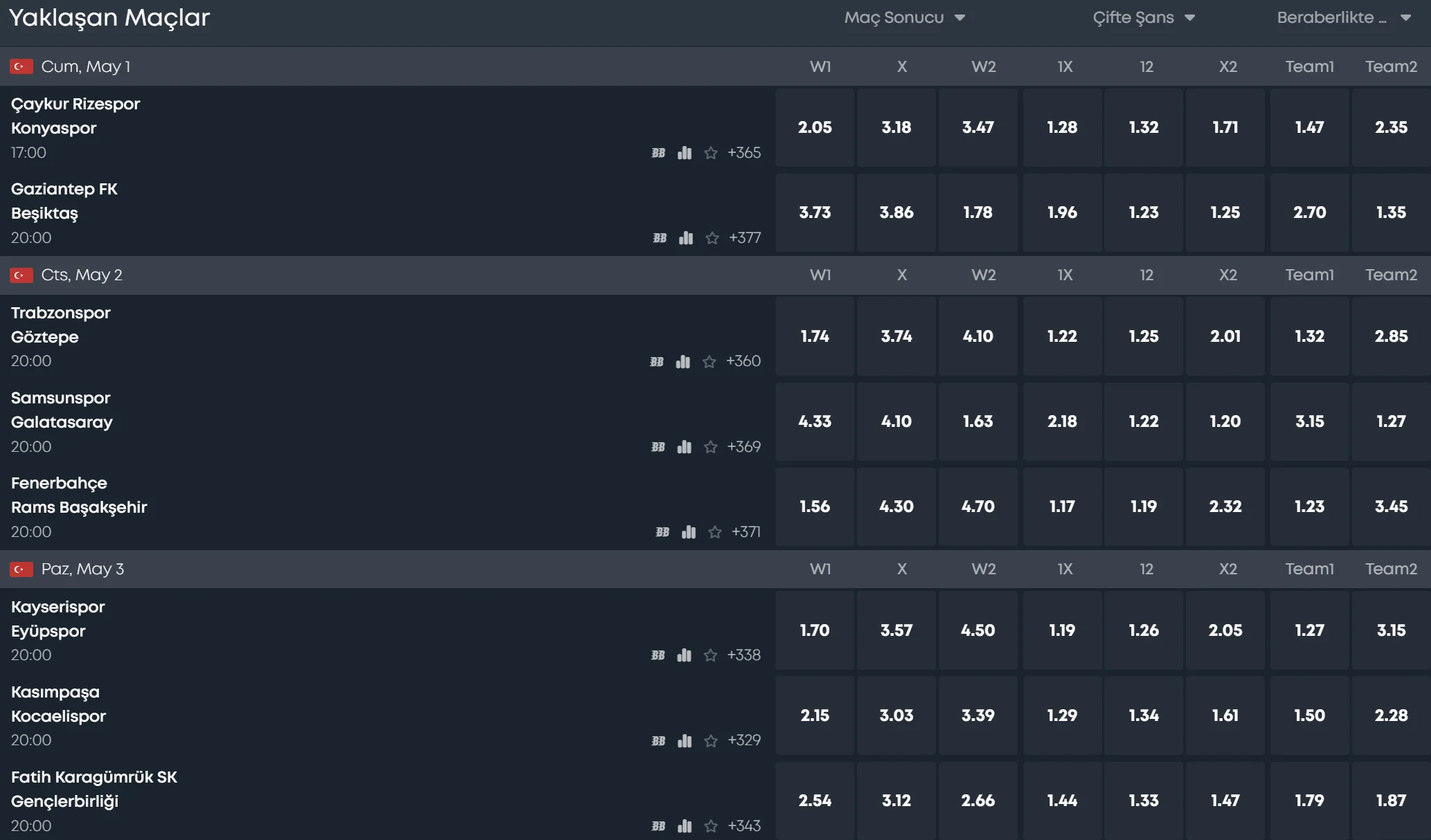Toggle favorite star for Samsunspor–Galatasaray
The image size is (1431, 840).
[710, 447]
